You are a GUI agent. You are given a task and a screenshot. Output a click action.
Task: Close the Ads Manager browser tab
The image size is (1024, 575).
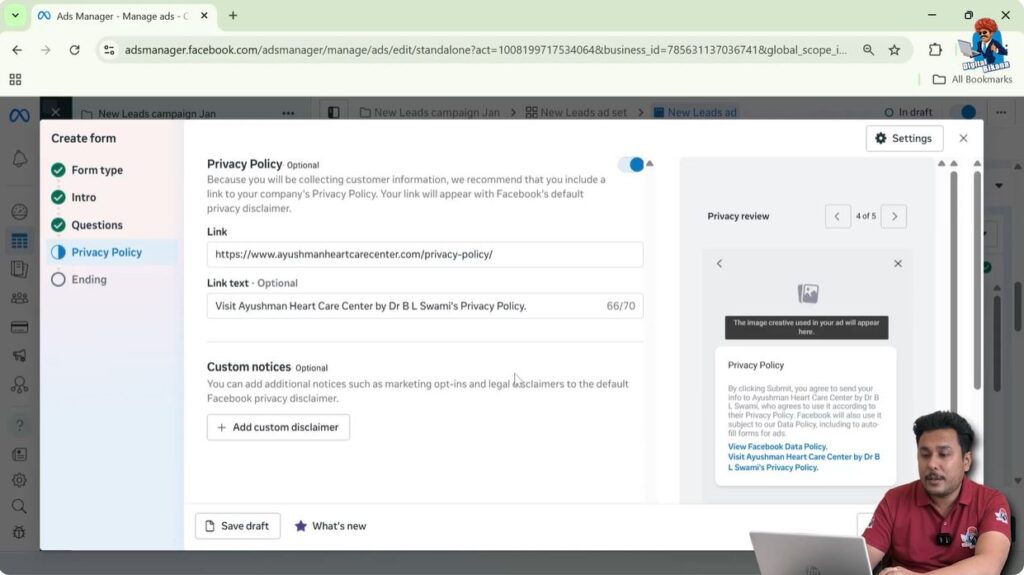click(204, 16)
